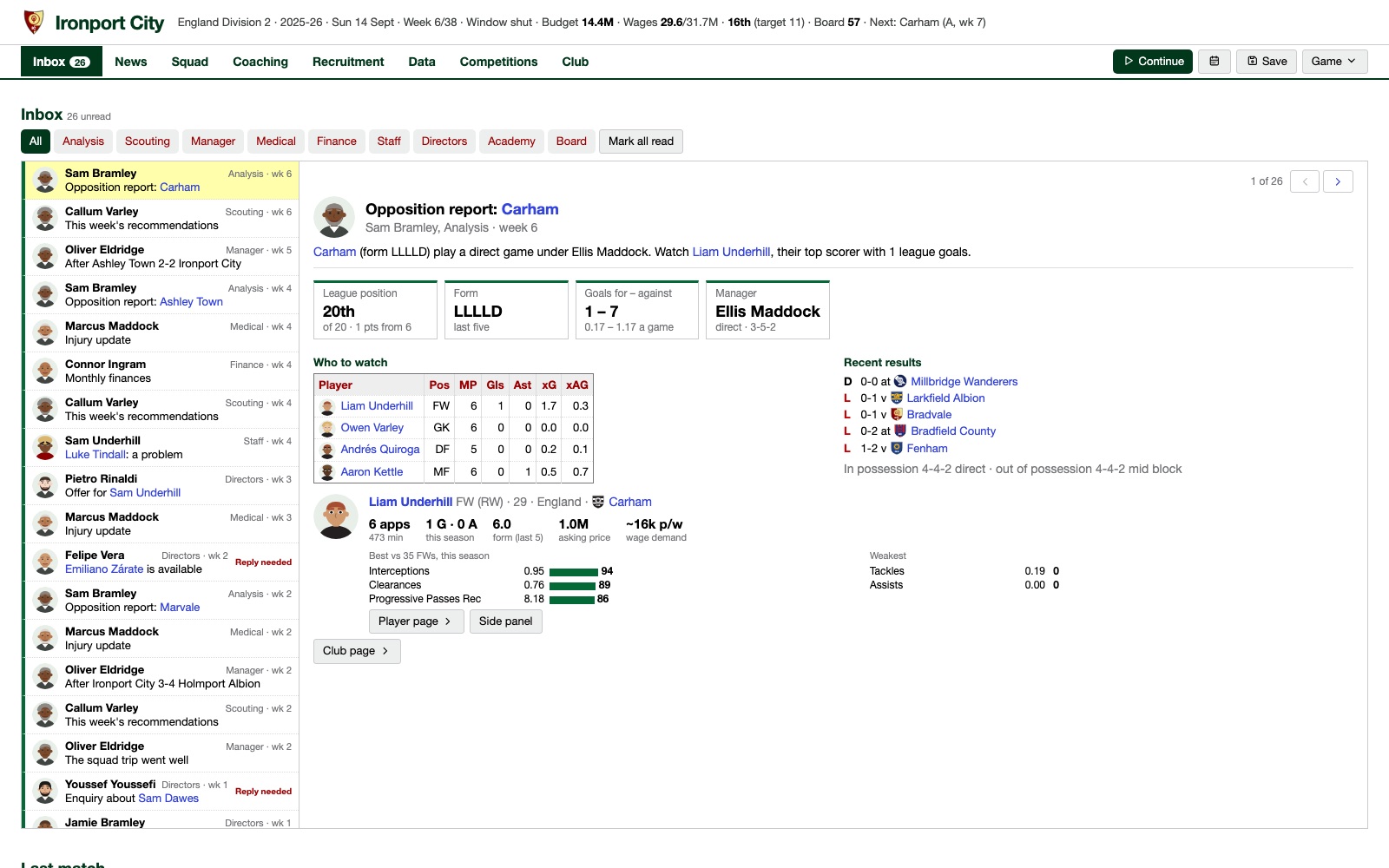
Task: Filter inbox by Medical
Action: point(276,141)
